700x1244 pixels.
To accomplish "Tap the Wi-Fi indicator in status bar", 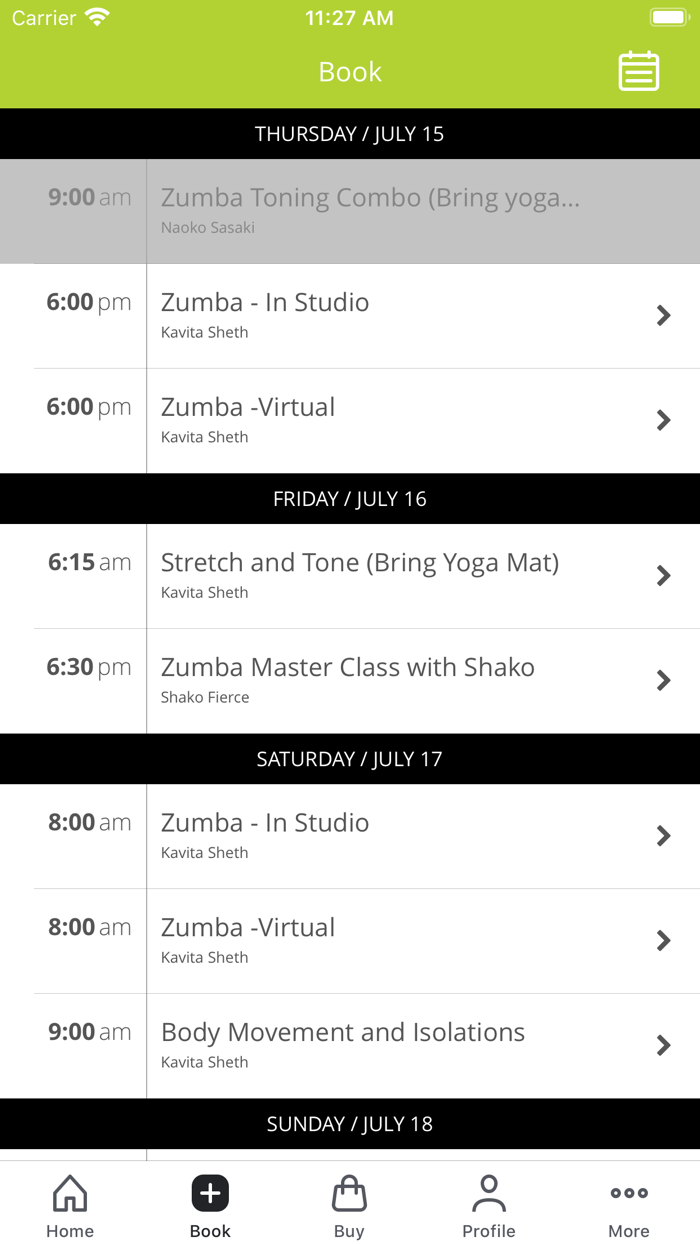I will pos(95,16).
